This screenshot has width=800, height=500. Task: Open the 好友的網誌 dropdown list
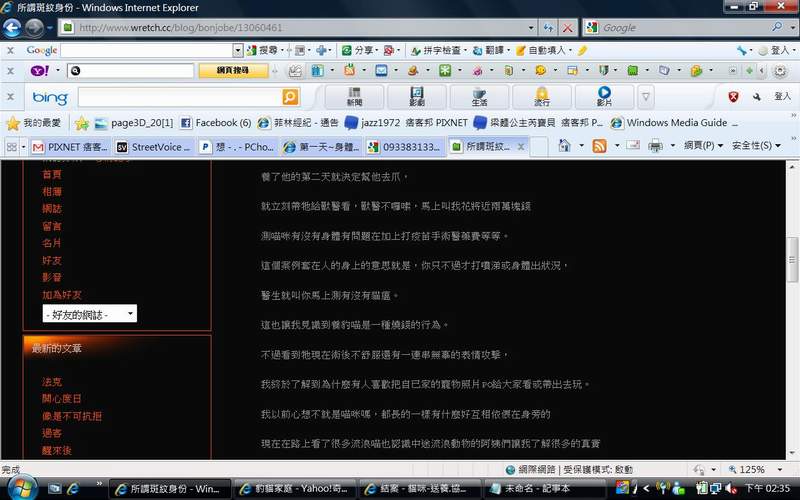tap(90, 314)
